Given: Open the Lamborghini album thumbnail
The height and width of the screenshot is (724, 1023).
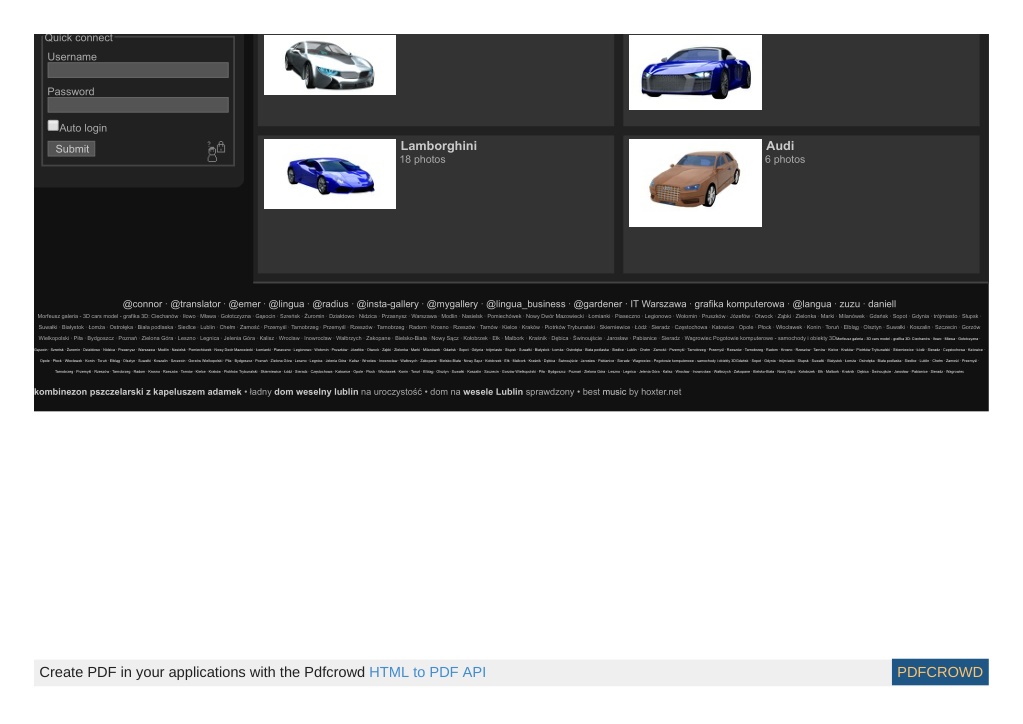Looking at the screenshot, I should point(329,174).
